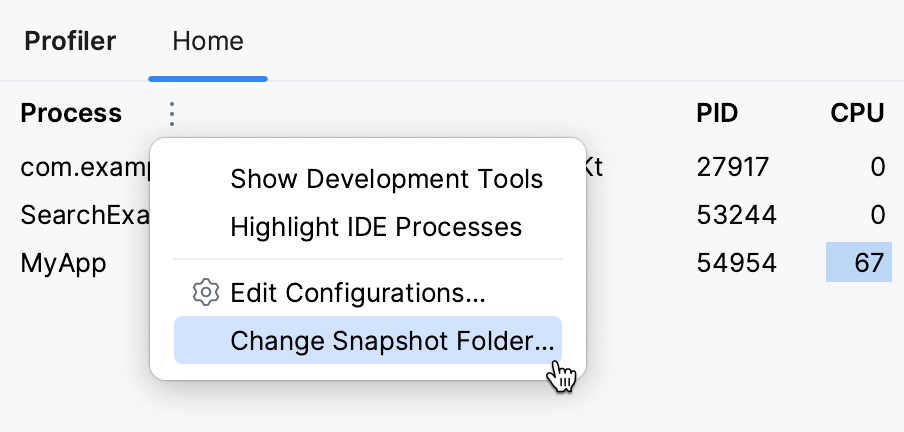
Task: Click the CPU value for PID 53244
Action: 877,215
